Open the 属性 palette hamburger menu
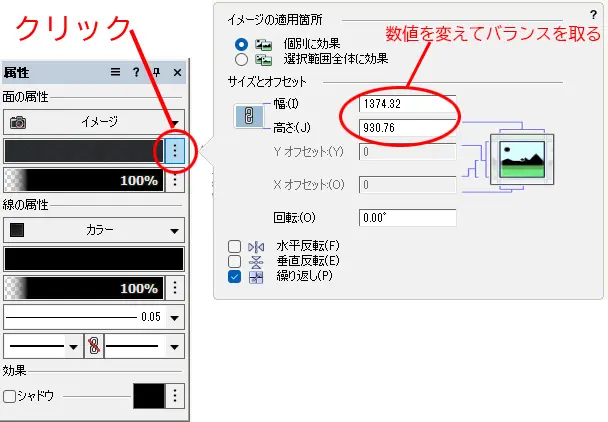Viewport: 608px width, 422px height. (115, 73)
